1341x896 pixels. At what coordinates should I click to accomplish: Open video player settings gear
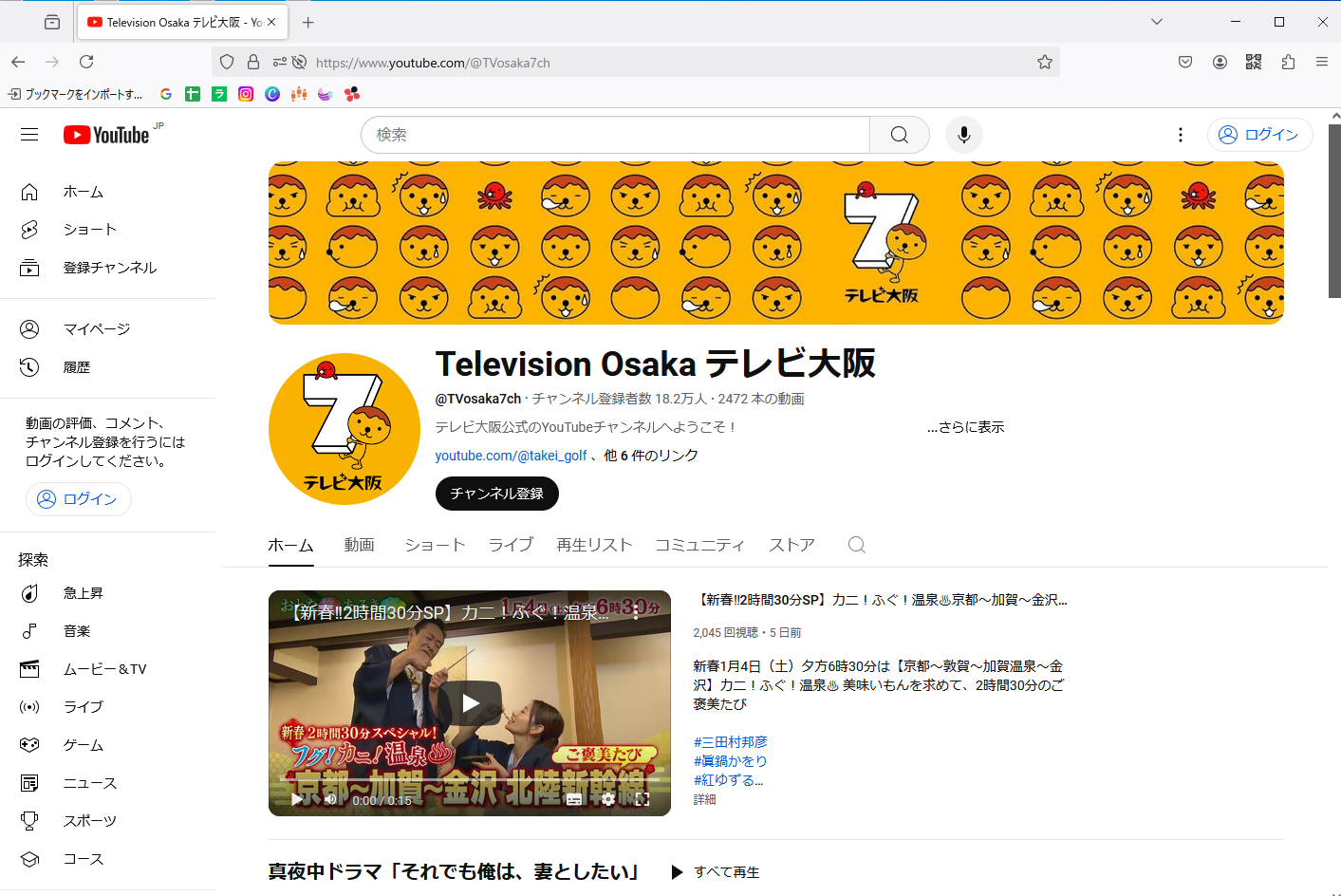(x=608, y=799)
